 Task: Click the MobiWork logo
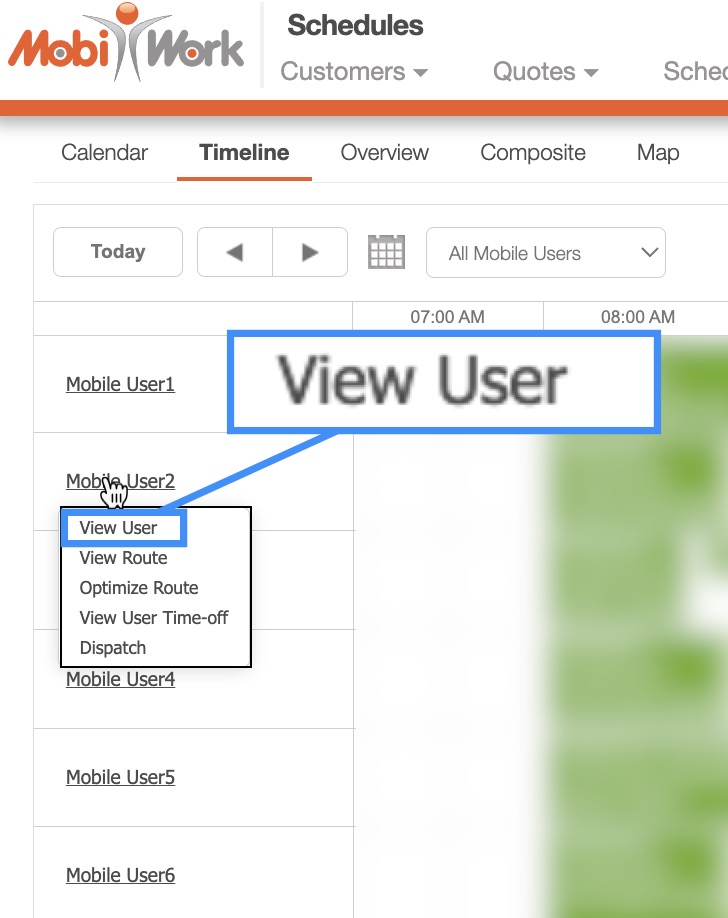(x=126, y=45)
